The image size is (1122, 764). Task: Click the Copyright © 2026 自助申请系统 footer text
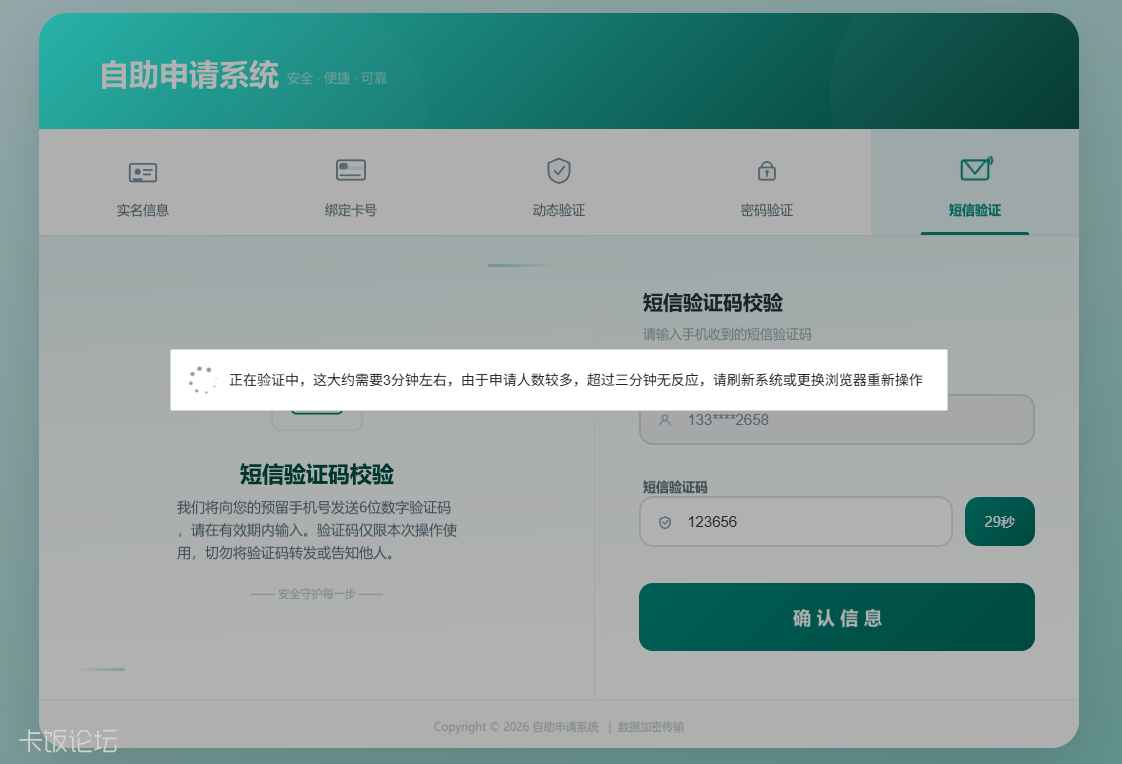point(516,727)
